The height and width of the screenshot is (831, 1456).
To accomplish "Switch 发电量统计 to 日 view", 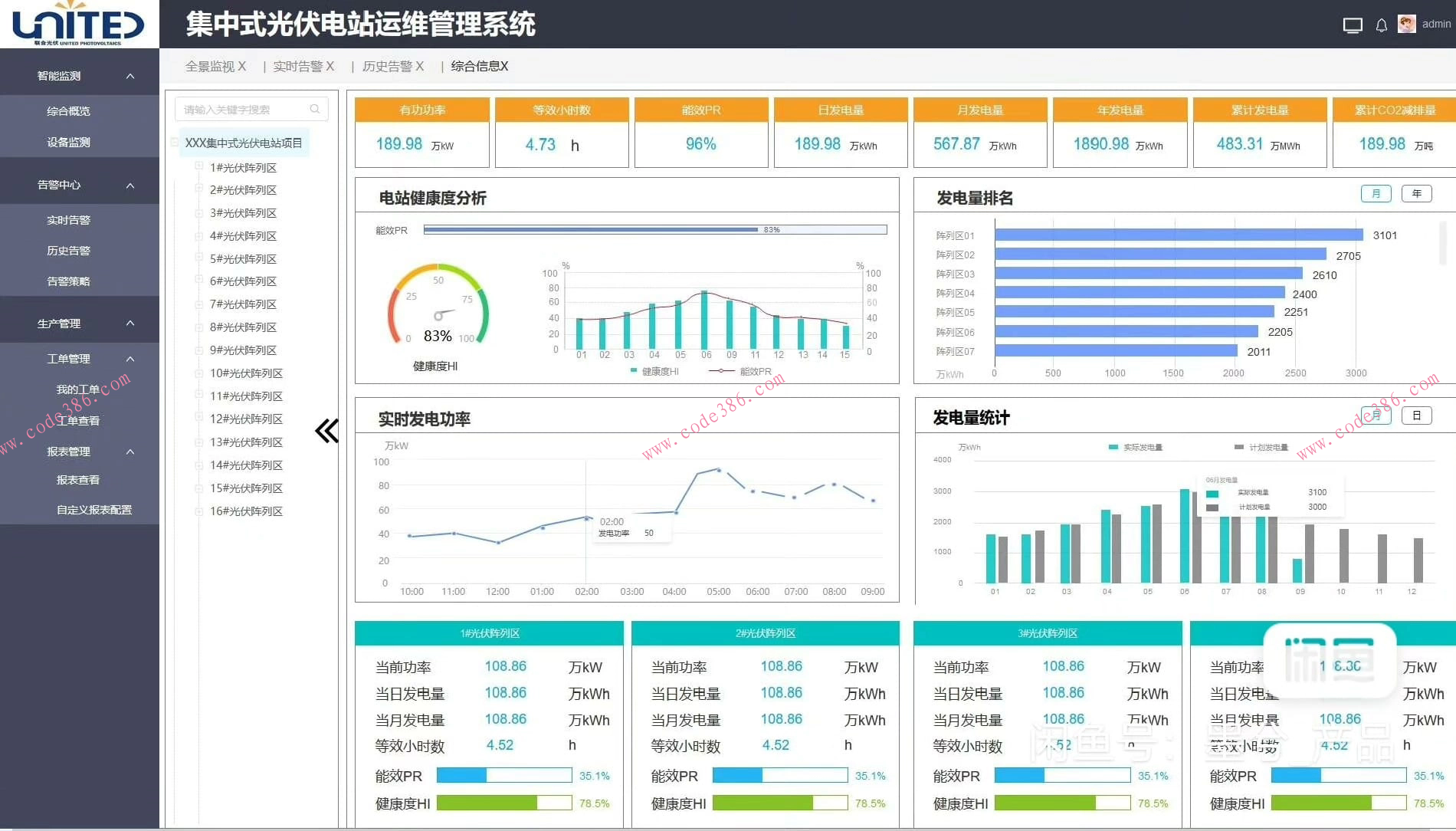I will click(x=1416, y=415).
